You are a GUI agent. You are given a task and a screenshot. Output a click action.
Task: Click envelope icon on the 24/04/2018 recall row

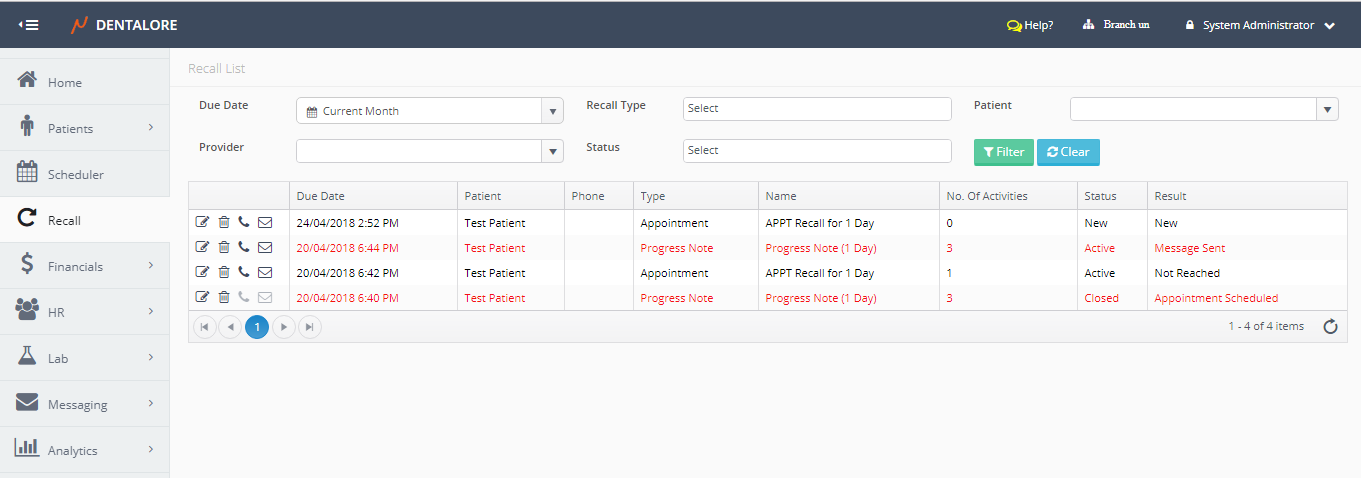point(265,223)
